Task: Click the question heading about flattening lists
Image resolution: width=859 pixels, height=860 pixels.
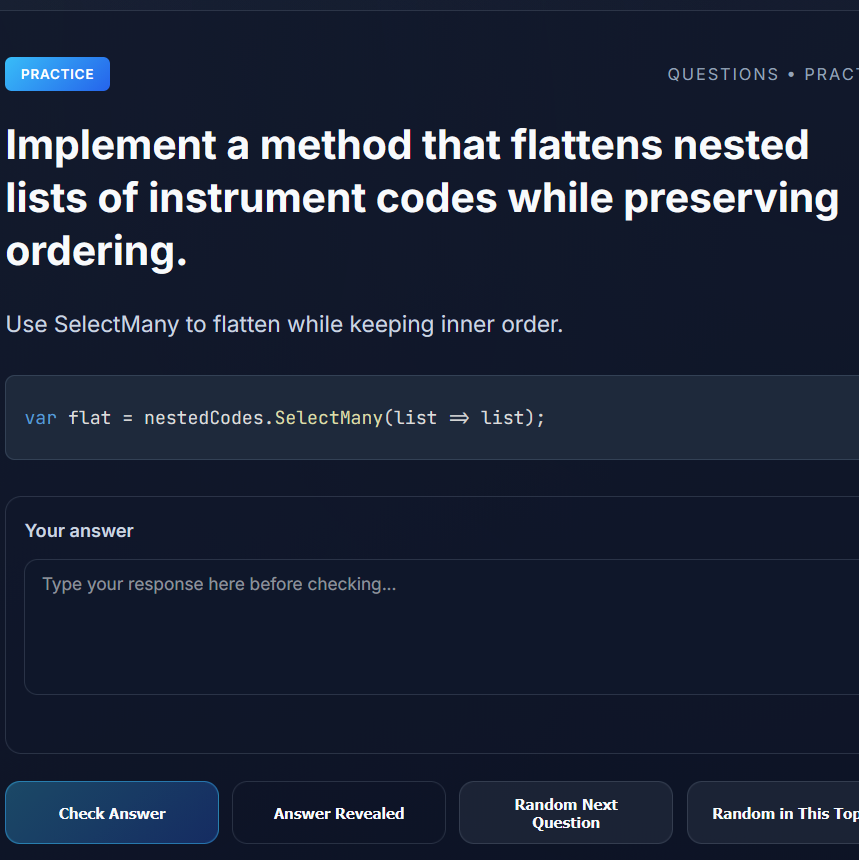Action: [421, 198]
